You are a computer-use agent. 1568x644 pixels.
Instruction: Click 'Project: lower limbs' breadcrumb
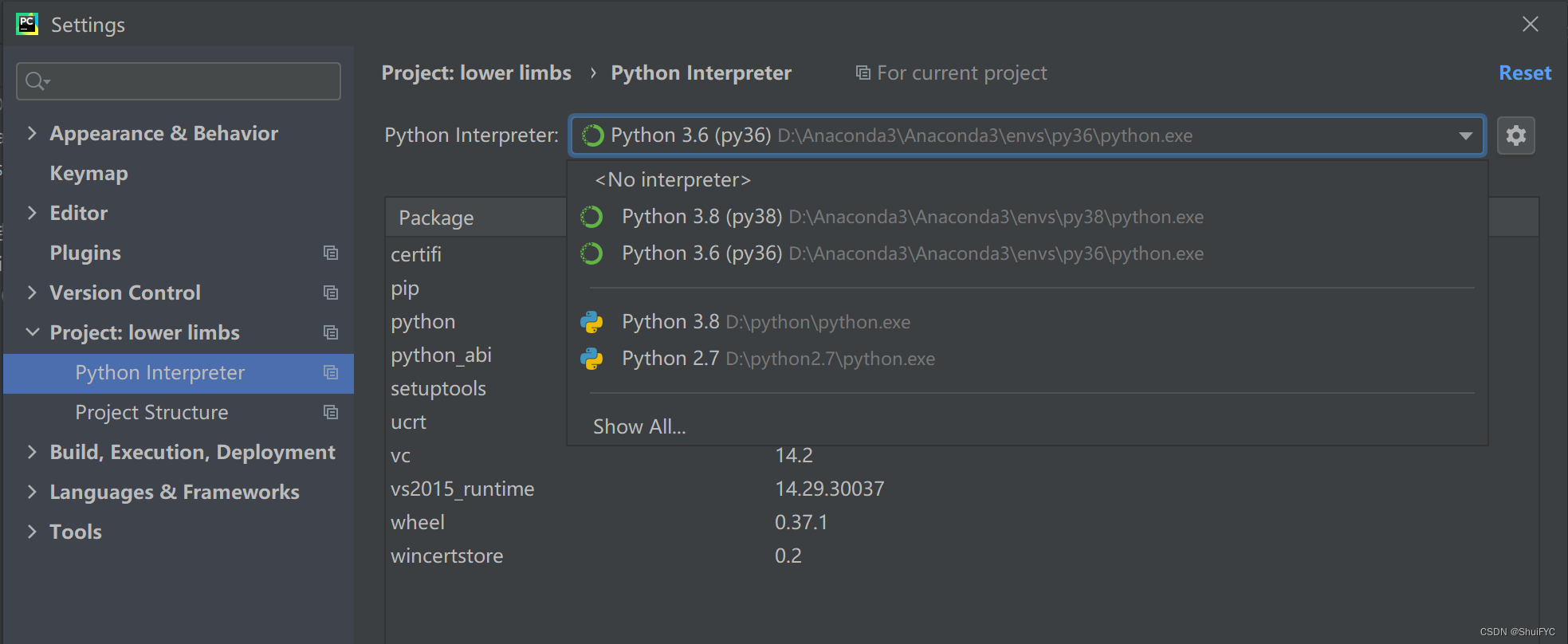(476, 73)
